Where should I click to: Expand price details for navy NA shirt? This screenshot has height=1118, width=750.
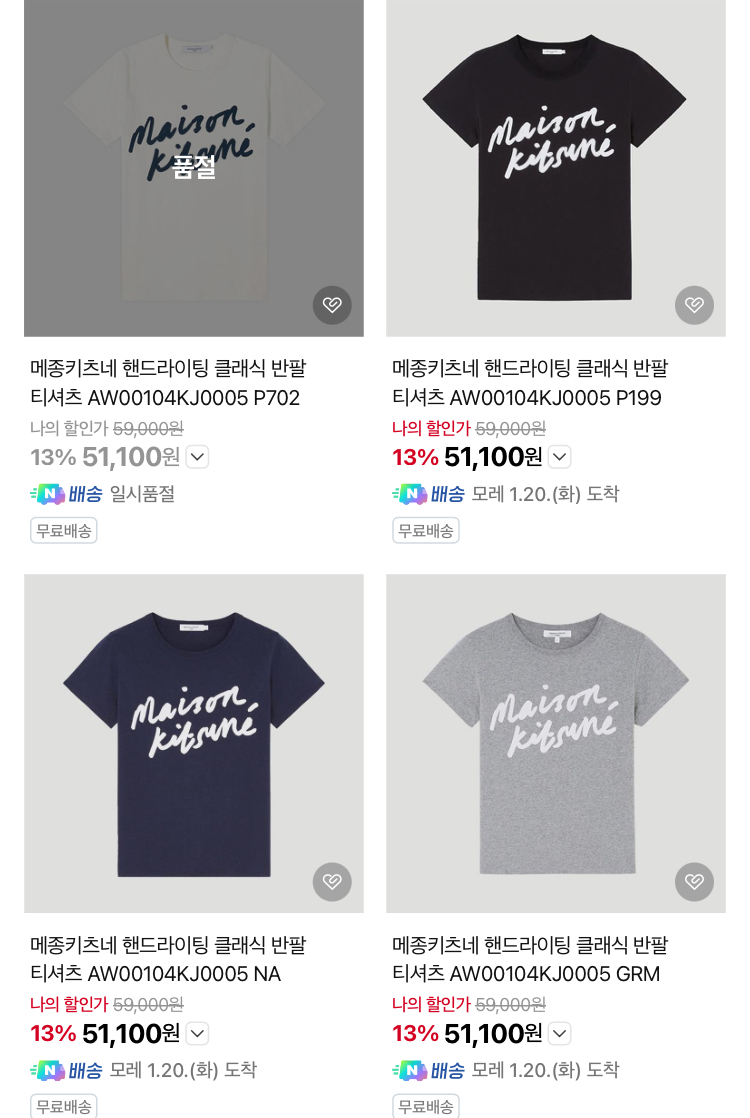tap(197, 1033)
